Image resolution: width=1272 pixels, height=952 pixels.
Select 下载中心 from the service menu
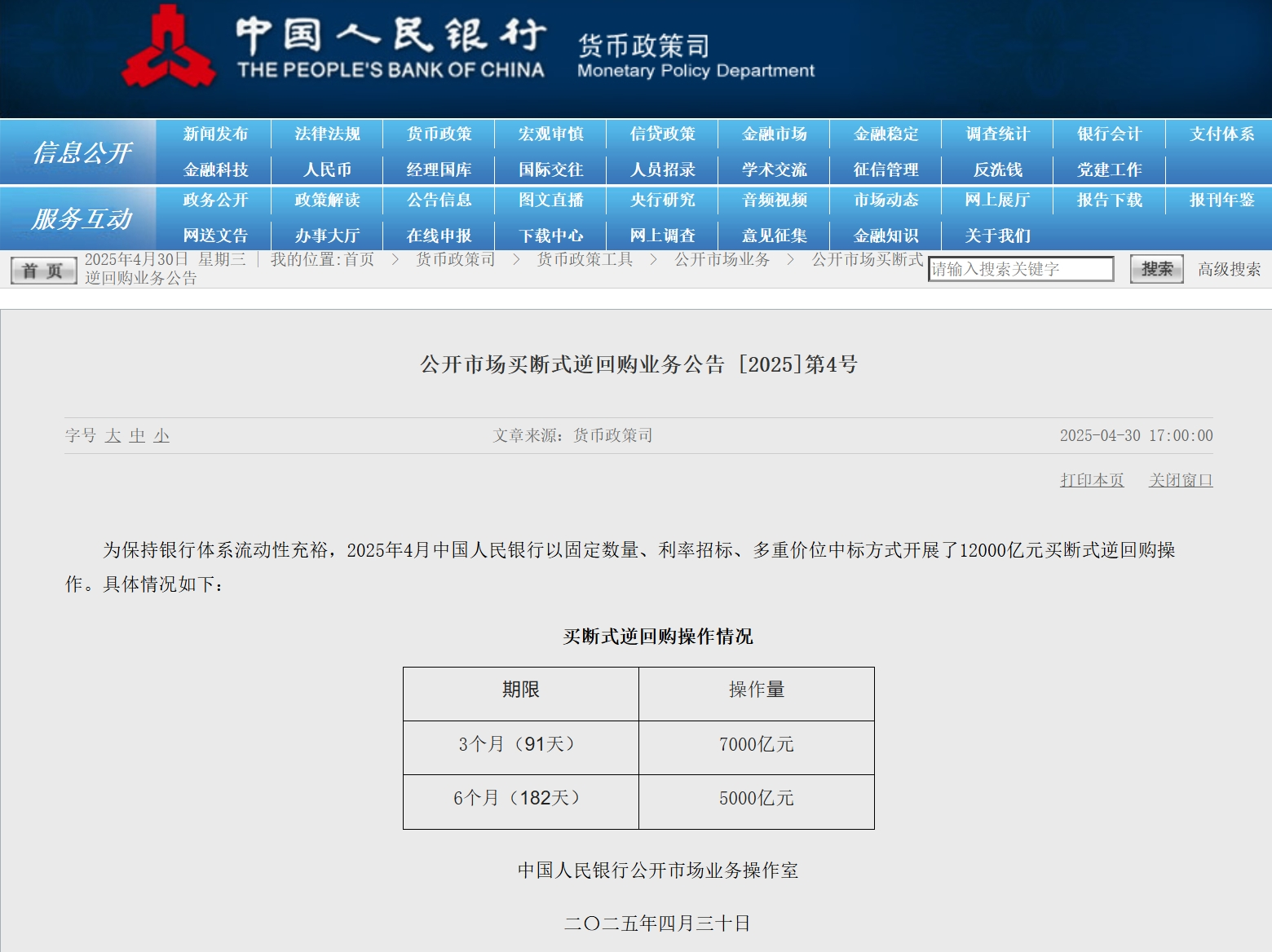point(550,236)
